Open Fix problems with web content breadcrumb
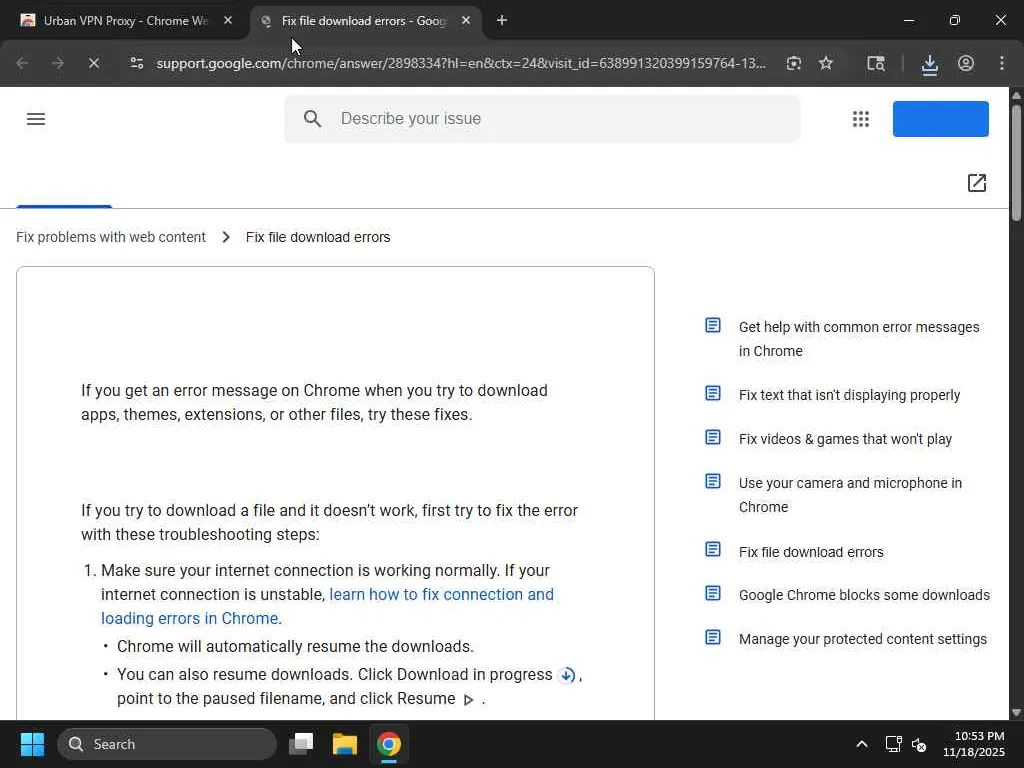1024x768 pixels. (111, 237)
